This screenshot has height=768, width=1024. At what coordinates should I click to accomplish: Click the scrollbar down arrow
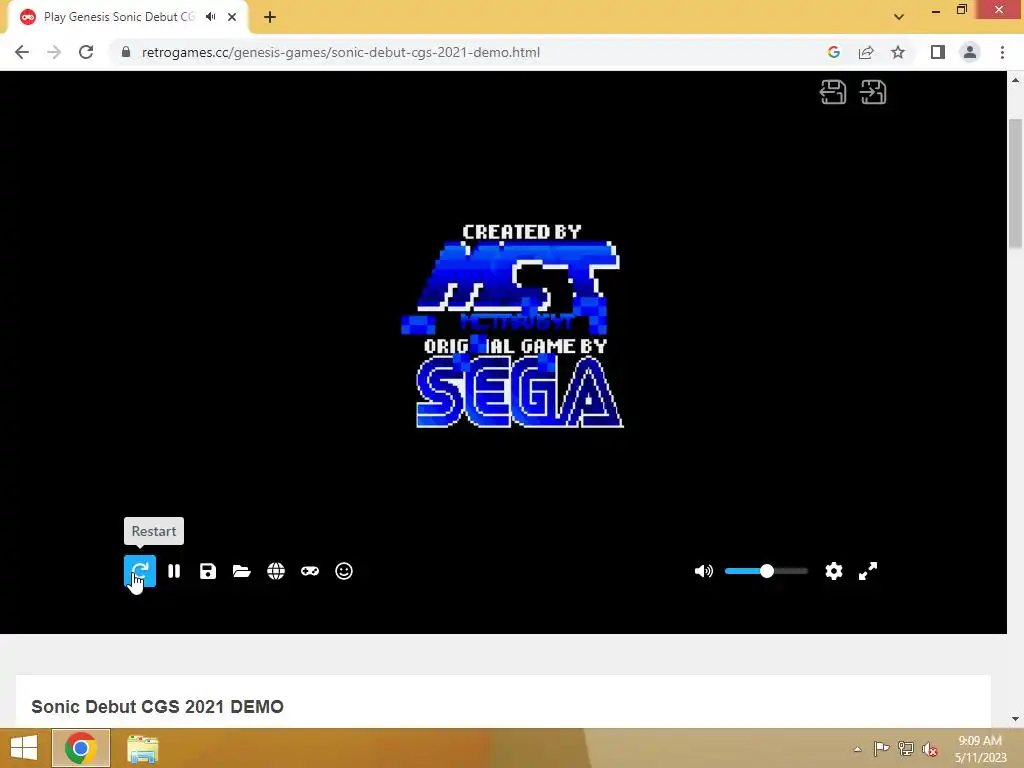(1015, 719)
